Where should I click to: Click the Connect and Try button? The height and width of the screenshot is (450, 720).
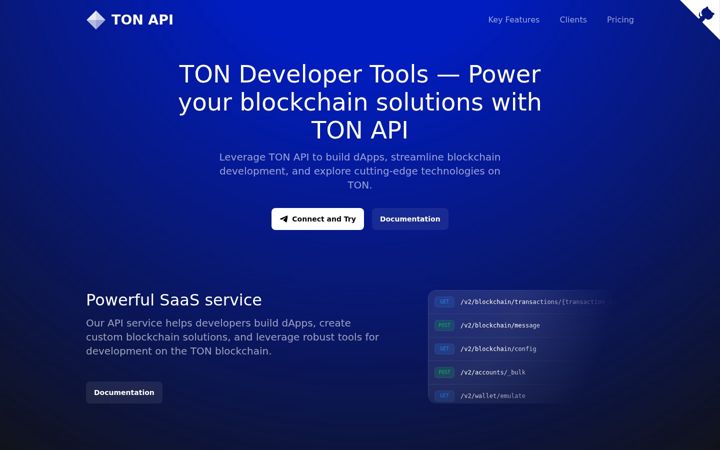pos(317,219)
